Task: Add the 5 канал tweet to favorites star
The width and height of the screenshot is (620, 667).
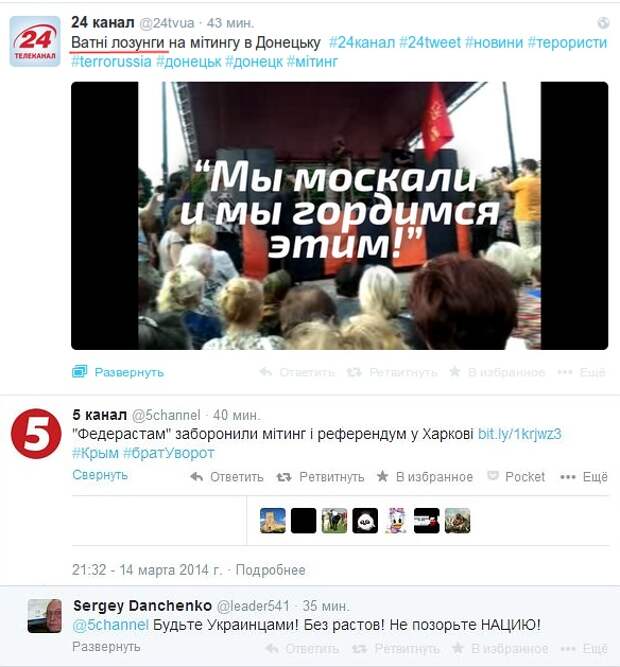Action: click(425, 477)
